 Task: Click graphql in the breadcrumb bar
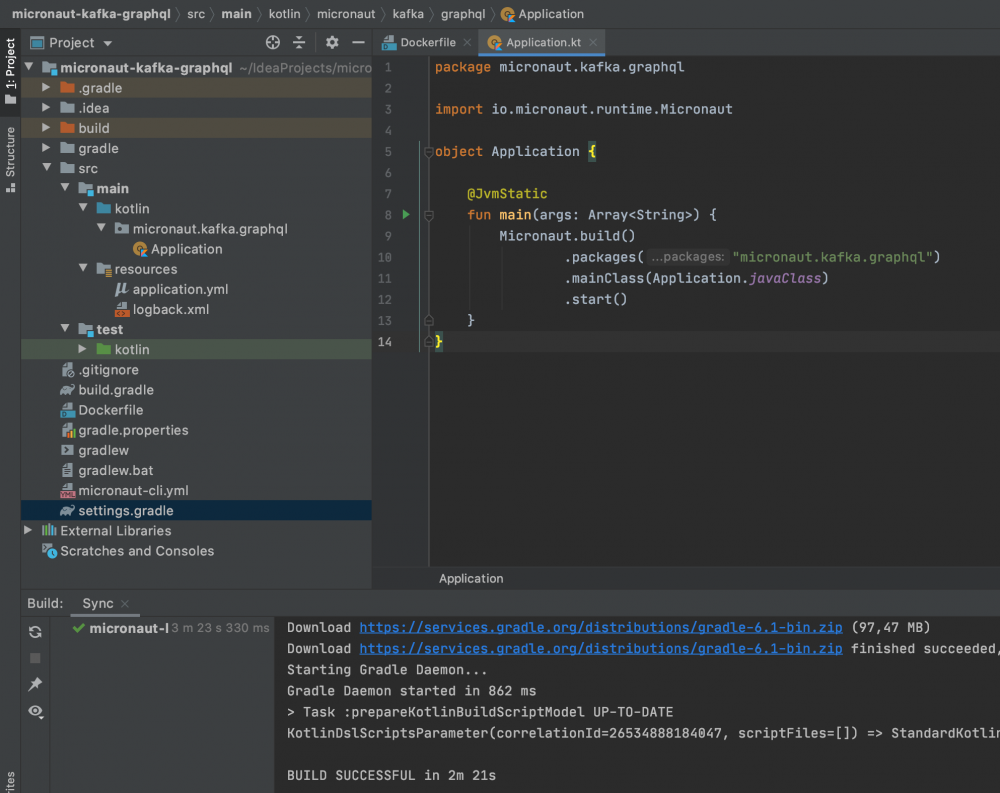[462, 14]
